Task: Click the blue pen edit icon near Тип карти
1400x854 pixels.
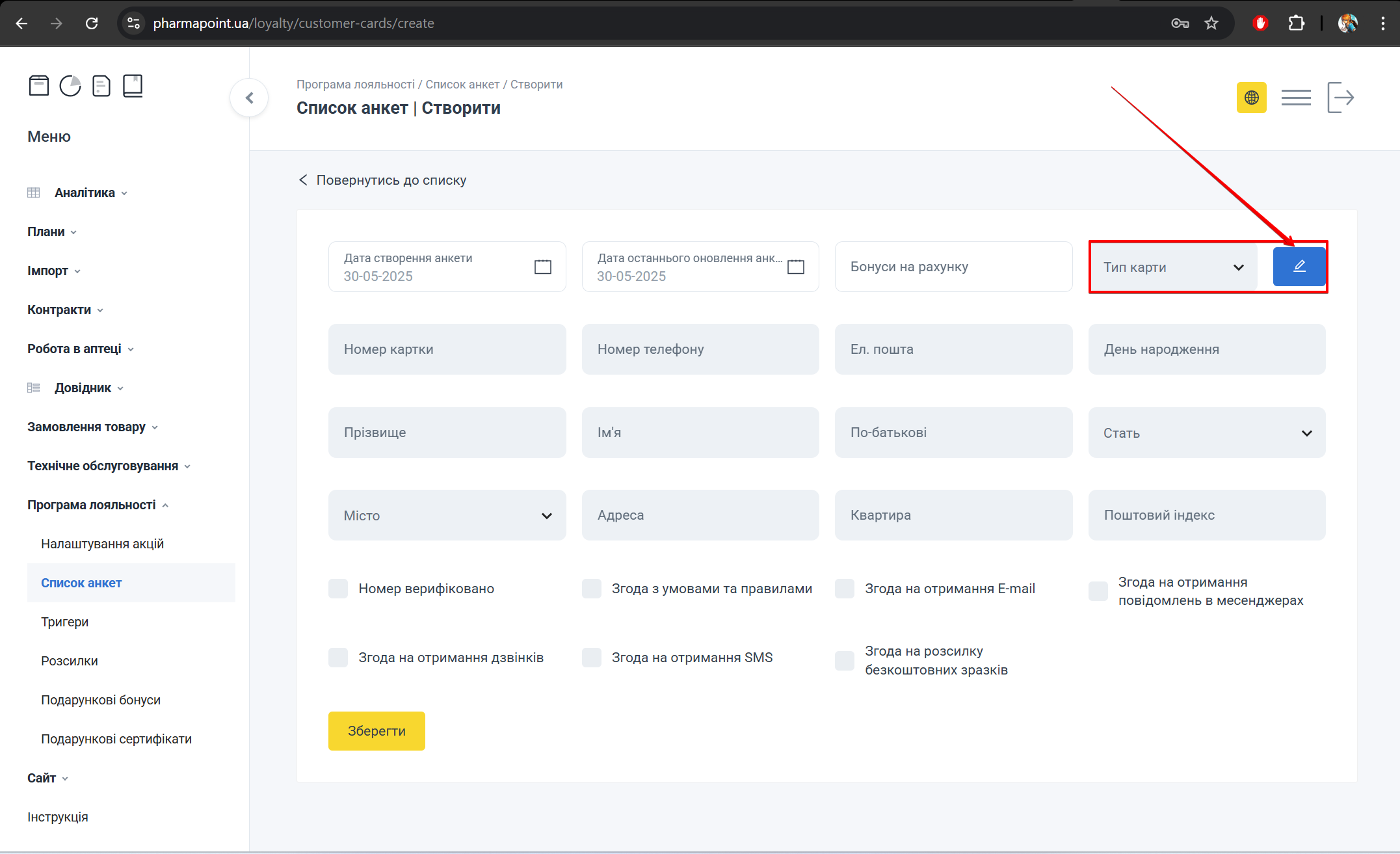Action: click(1299, 266)
